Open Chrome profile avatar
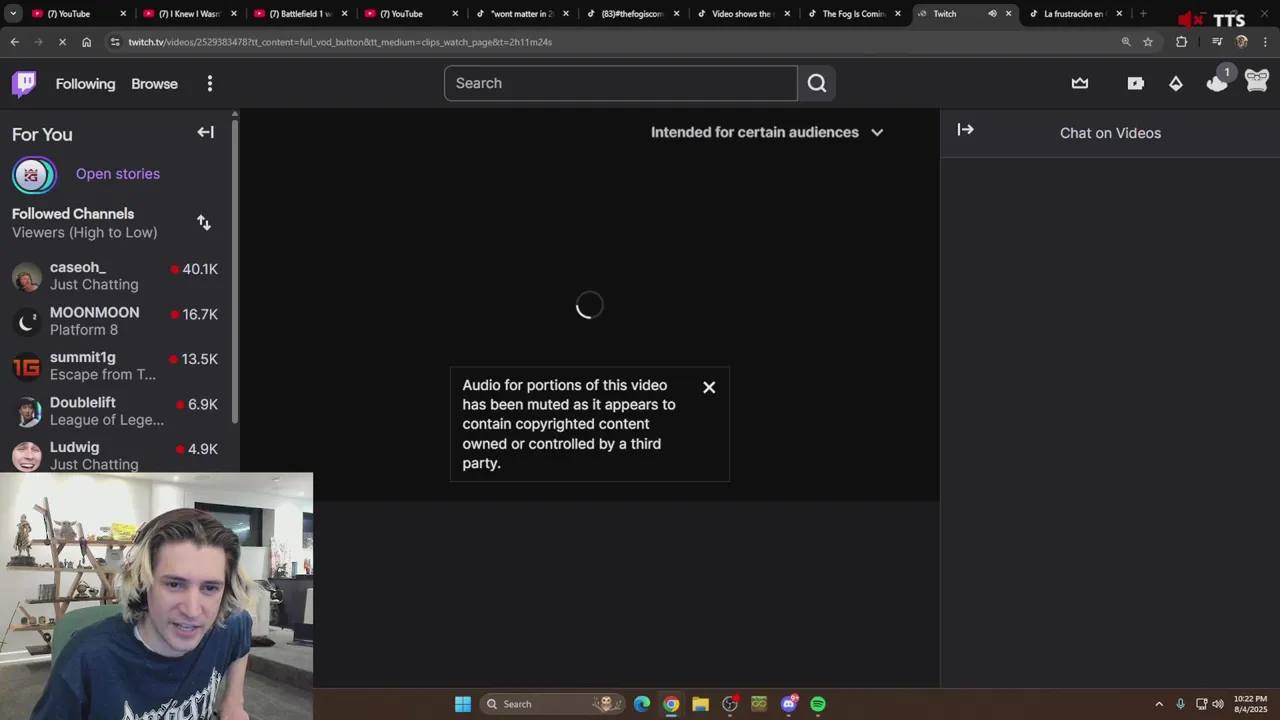The height and width of the screenshot is (720, 1280). pos(1242,42)
